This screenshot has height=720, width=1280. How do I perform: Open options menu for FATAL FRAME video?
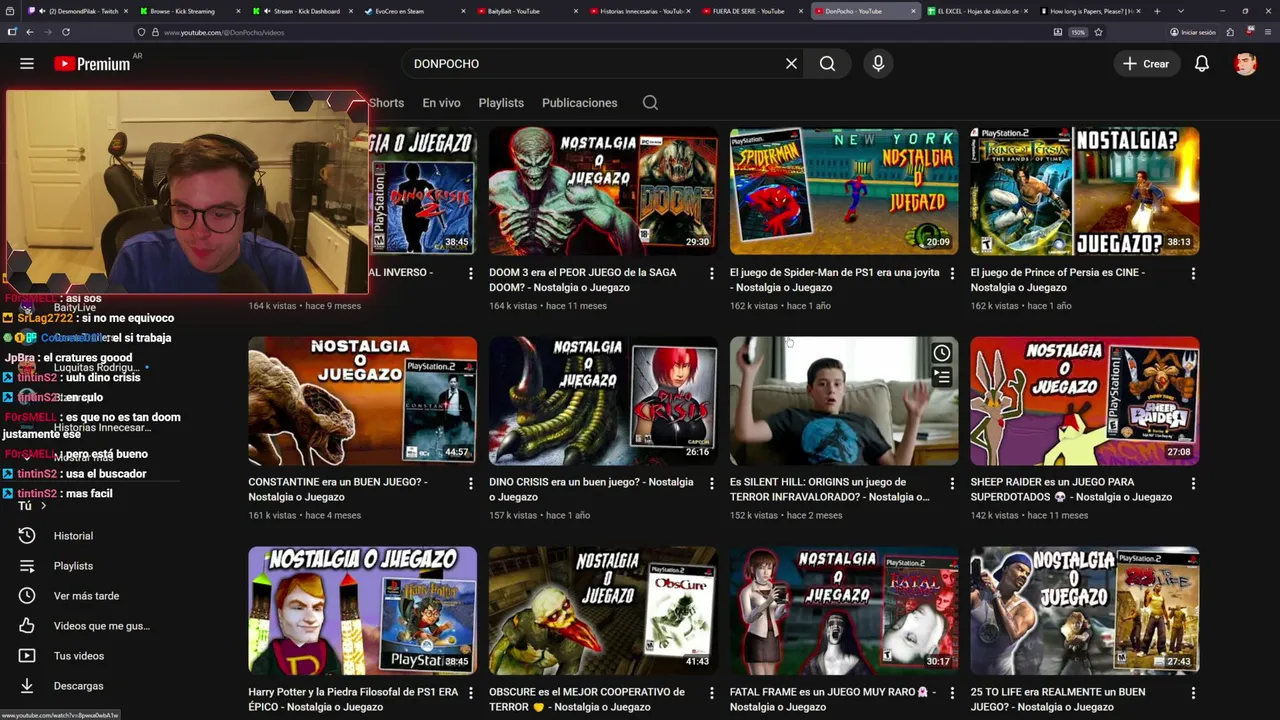click(952, 693)
